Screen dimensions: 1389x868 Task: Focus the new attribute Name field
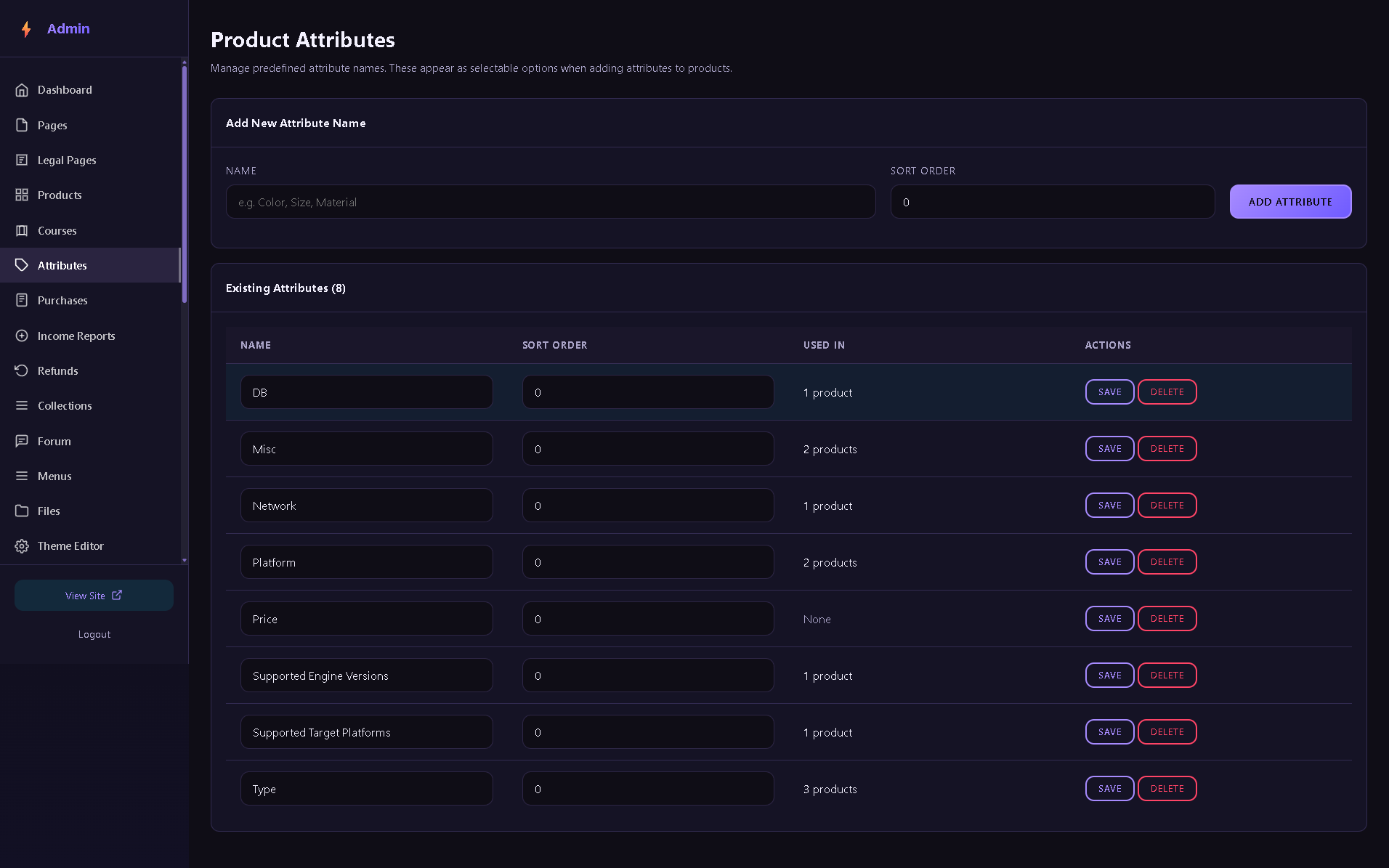[x=551, y=202]
